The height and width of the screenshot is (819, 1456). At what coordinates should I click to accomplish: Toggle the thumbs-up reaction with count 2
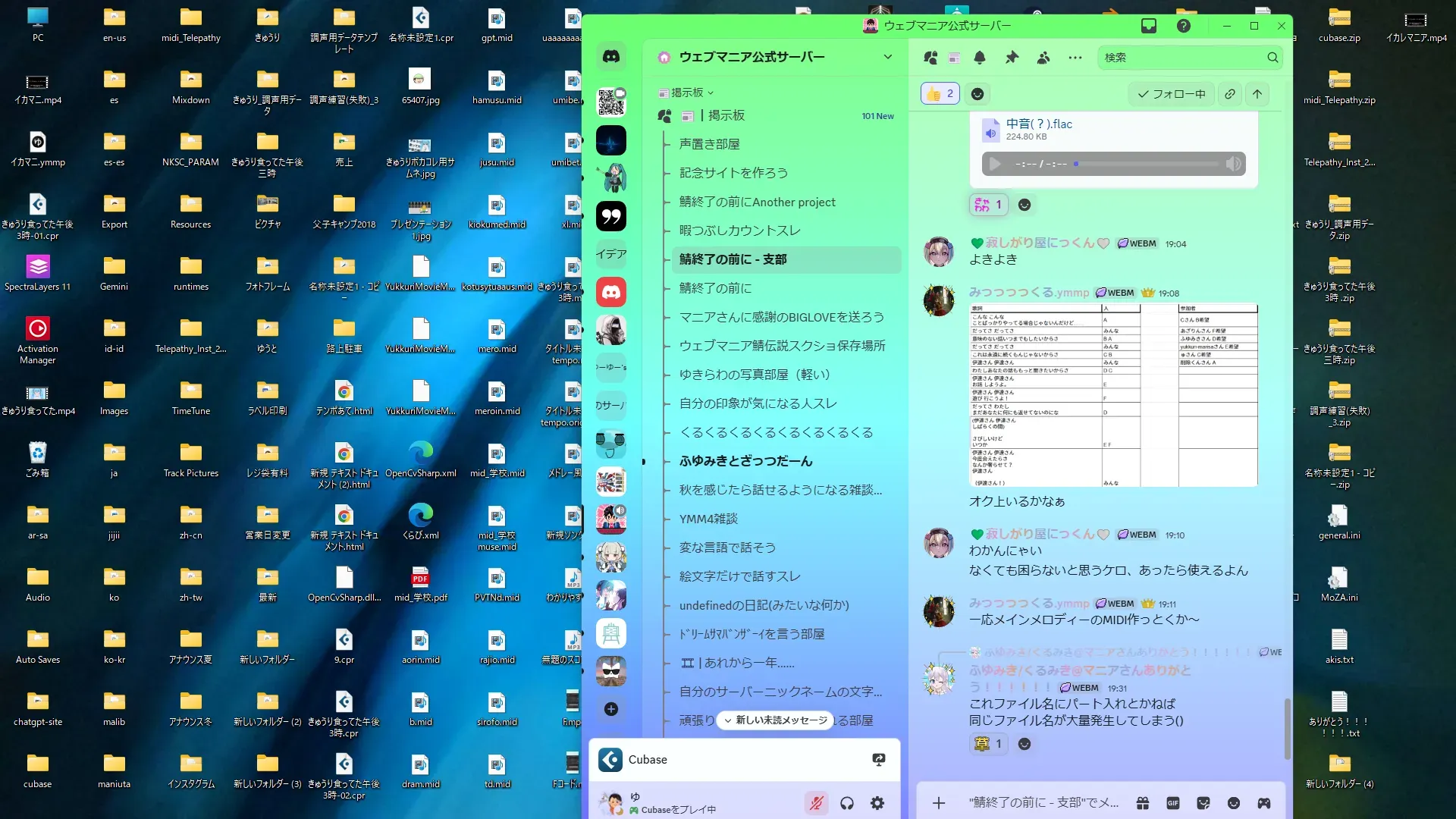pos(940,94)
